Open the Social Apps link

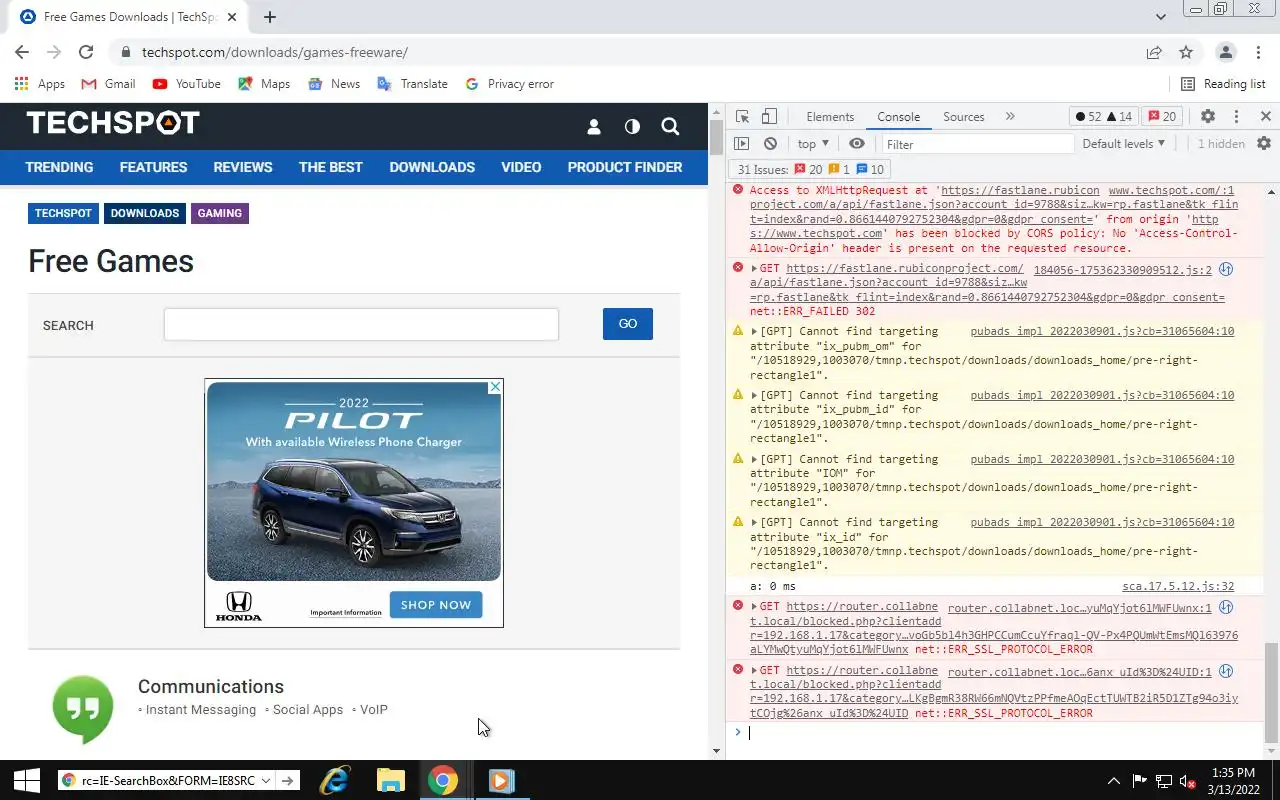coord(308,710)
